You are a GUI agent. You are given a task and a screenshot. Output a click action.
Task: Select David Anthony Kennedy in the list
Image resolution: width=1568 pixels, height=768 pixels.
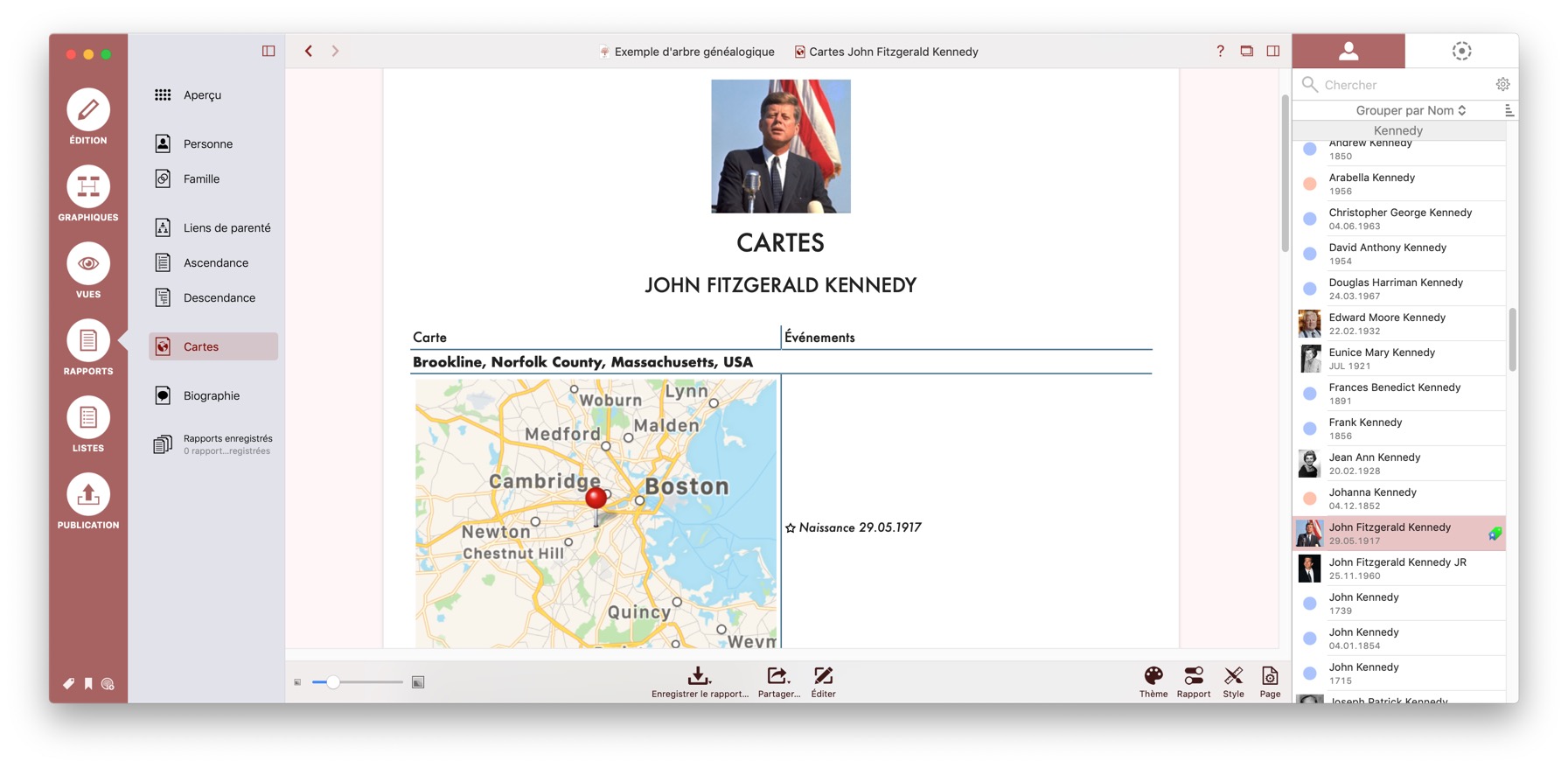tap(1399, 254)
